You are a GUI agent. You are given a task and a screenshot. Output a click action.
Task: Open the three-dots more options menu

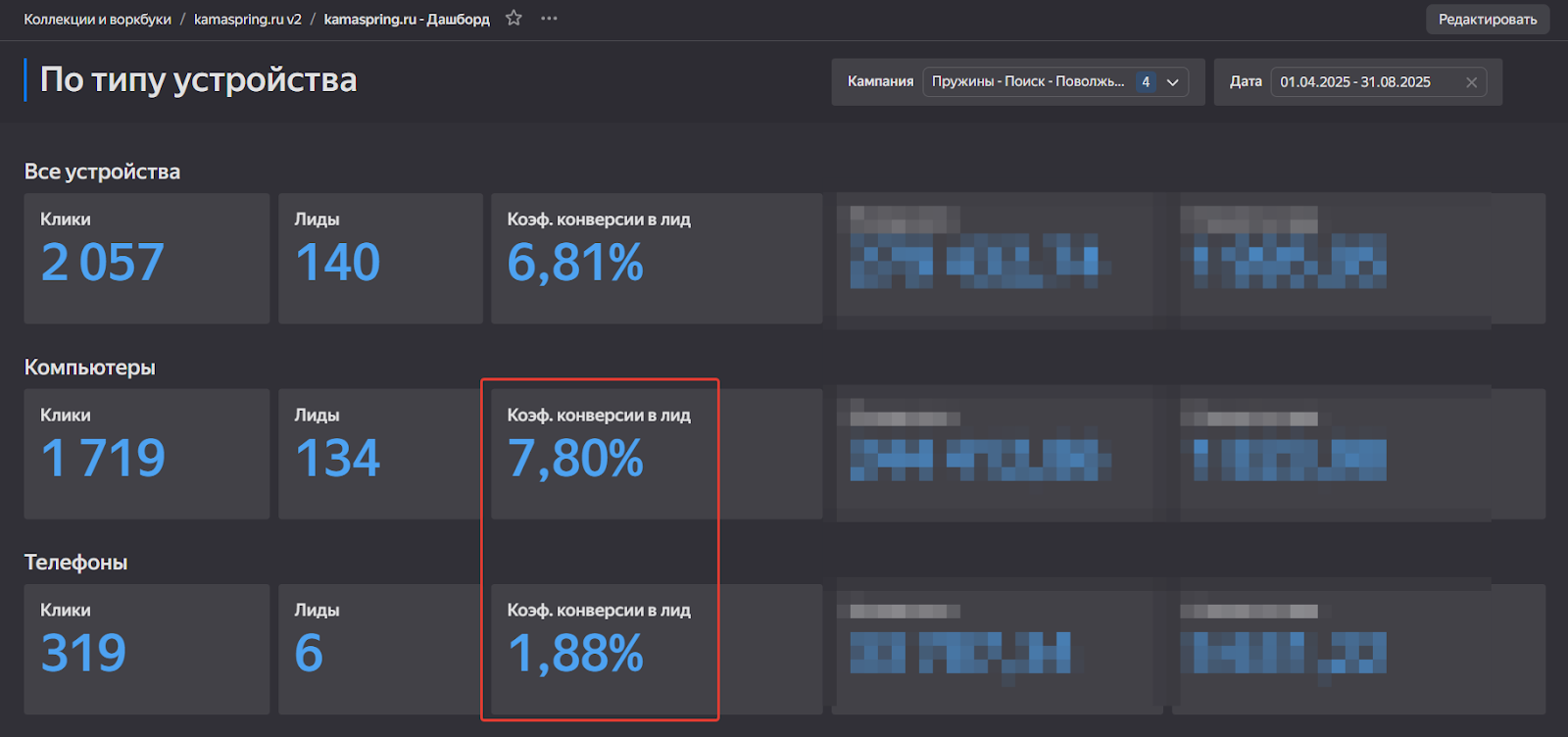549,19
